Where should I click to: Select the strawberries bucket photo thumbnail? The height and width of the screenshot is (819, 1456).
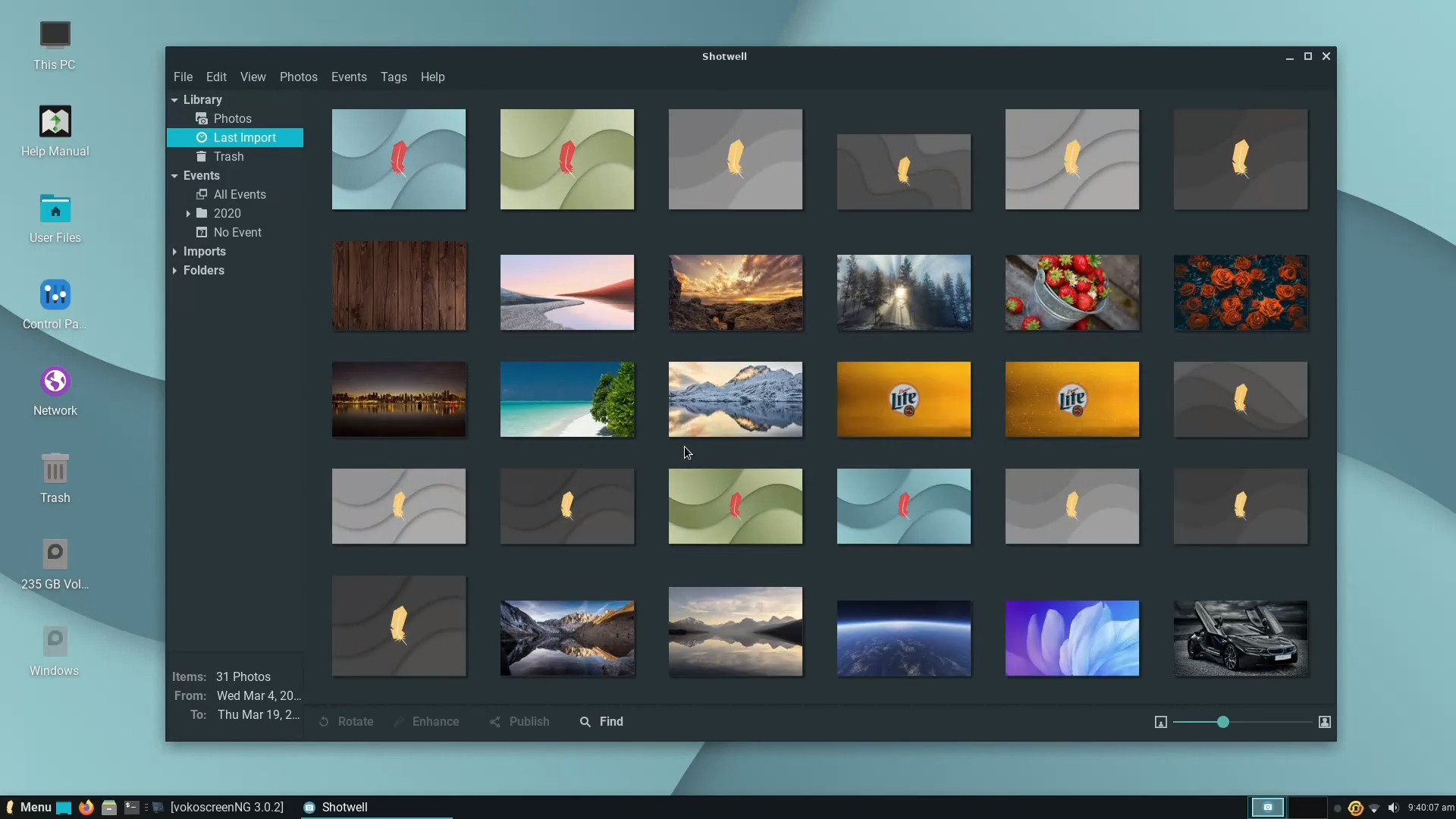click(1072, 292)
